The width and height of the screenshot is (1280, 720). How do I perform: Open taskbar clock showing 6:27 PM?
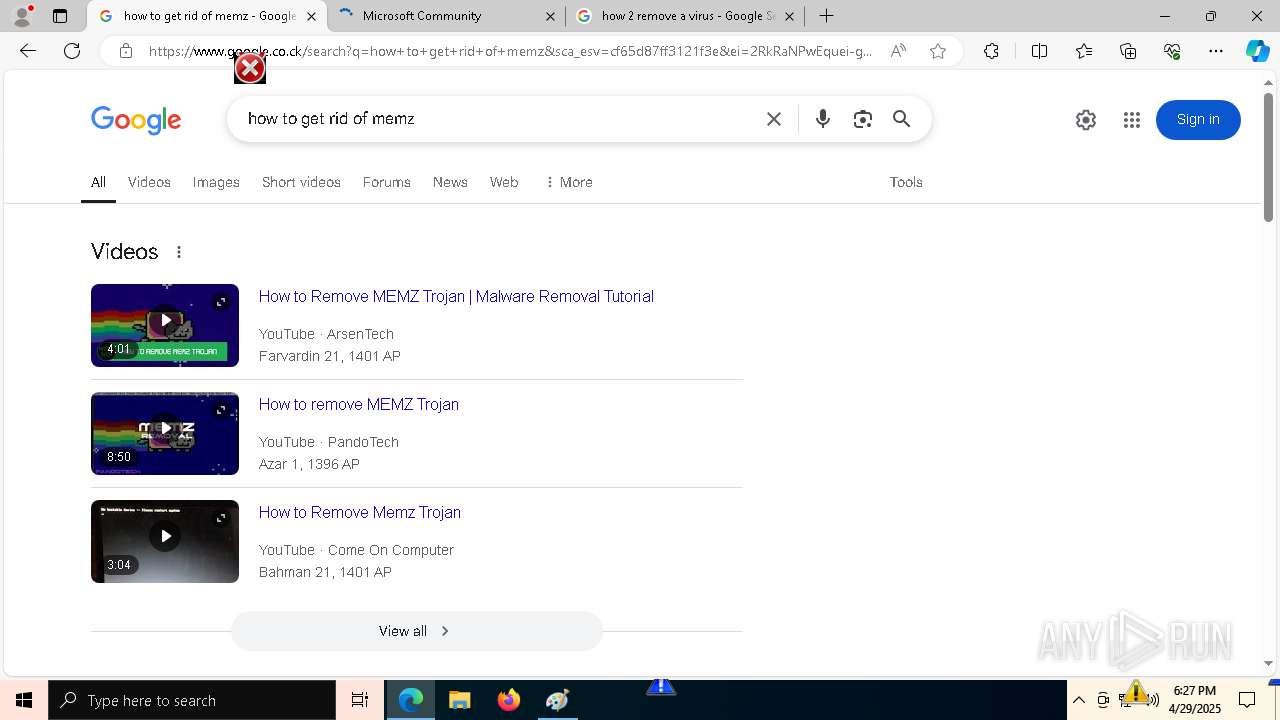click(x=1195, y=700)
